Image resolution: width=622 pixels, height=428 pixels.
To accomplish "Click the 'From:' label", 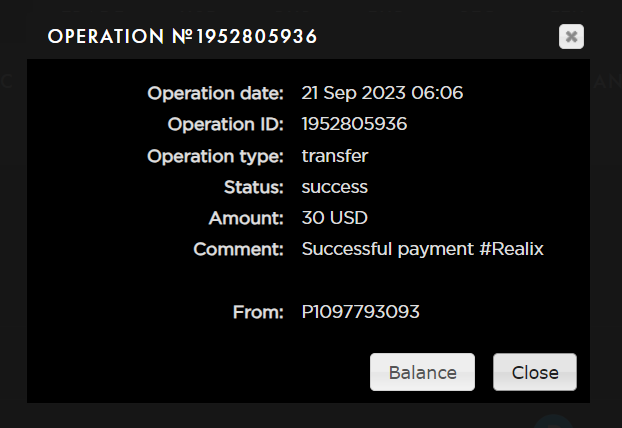I will coord(258,312).
